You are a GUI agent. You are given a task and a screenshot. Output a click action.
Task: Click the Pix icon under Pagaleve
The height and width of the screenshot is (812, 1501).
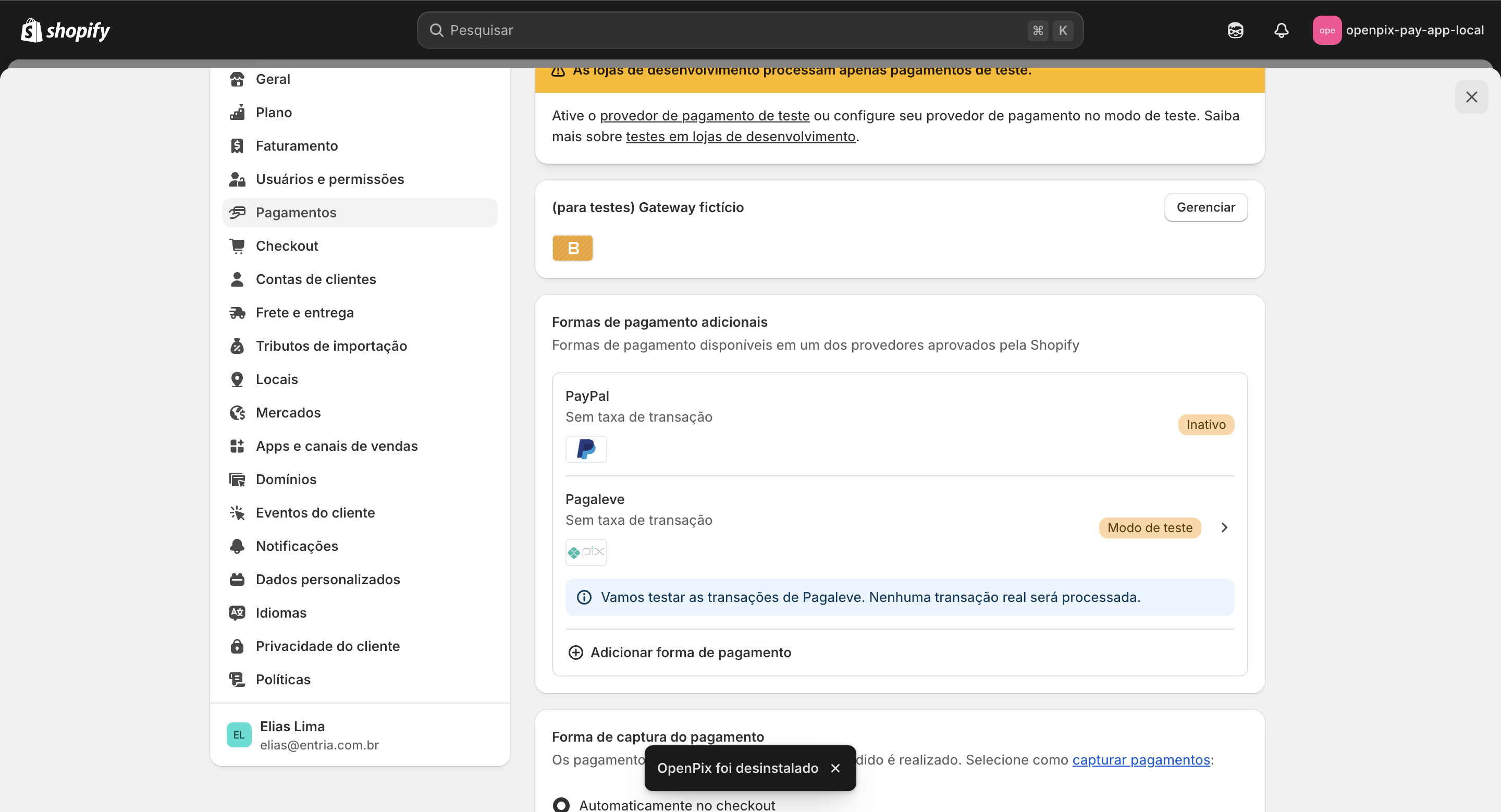[586, 551]
